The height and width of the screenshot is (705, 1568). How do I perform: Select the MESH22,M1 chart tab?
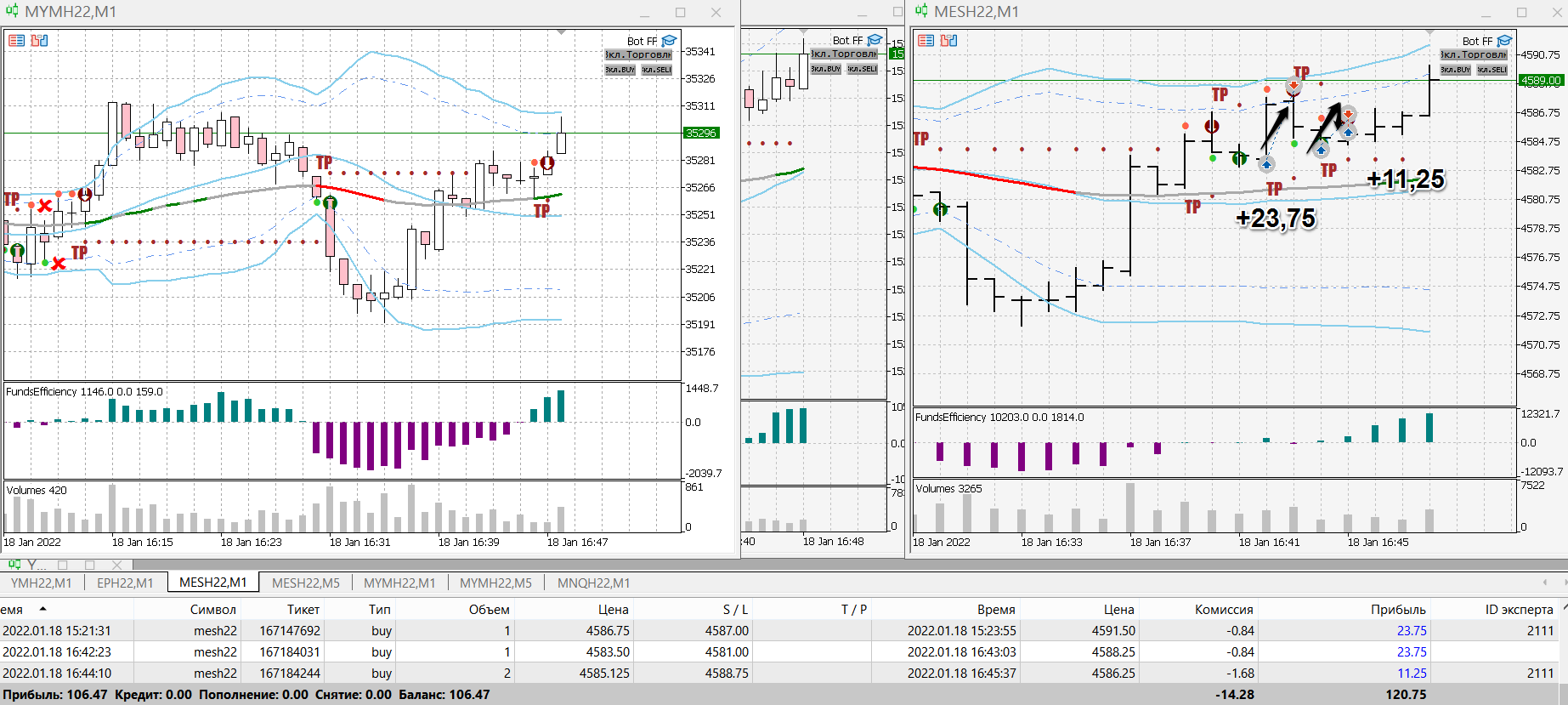coord(212,583)
